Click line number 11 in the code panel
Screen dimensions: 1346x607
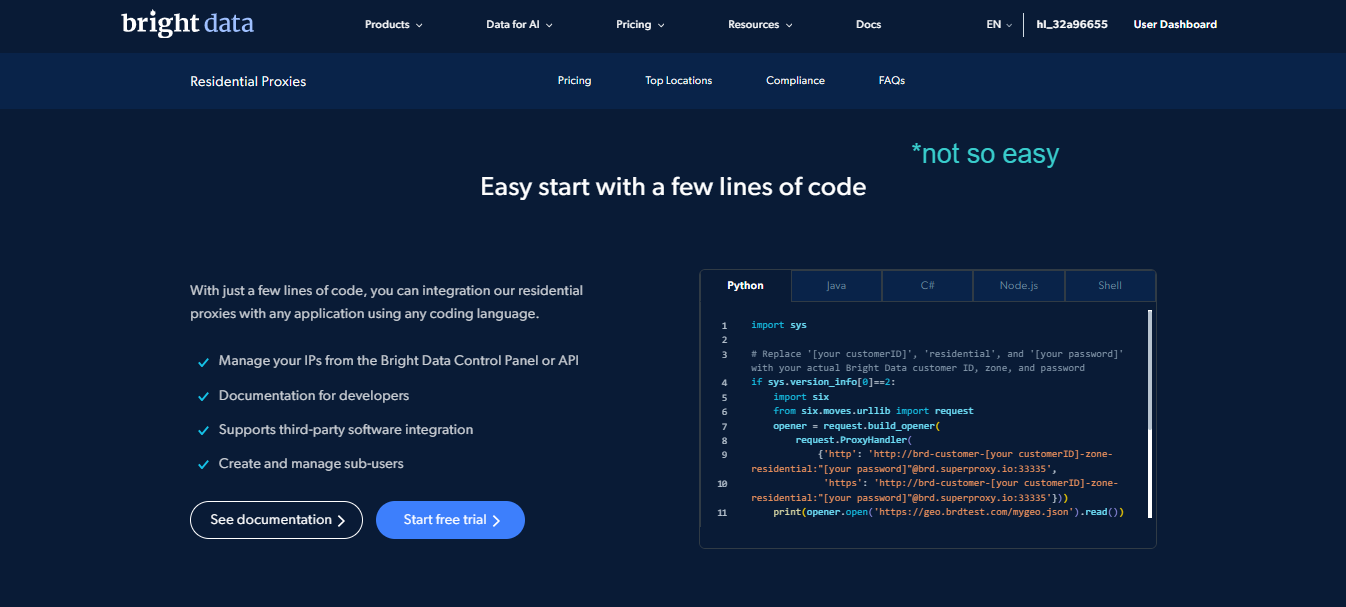click(x=722, y=512)
